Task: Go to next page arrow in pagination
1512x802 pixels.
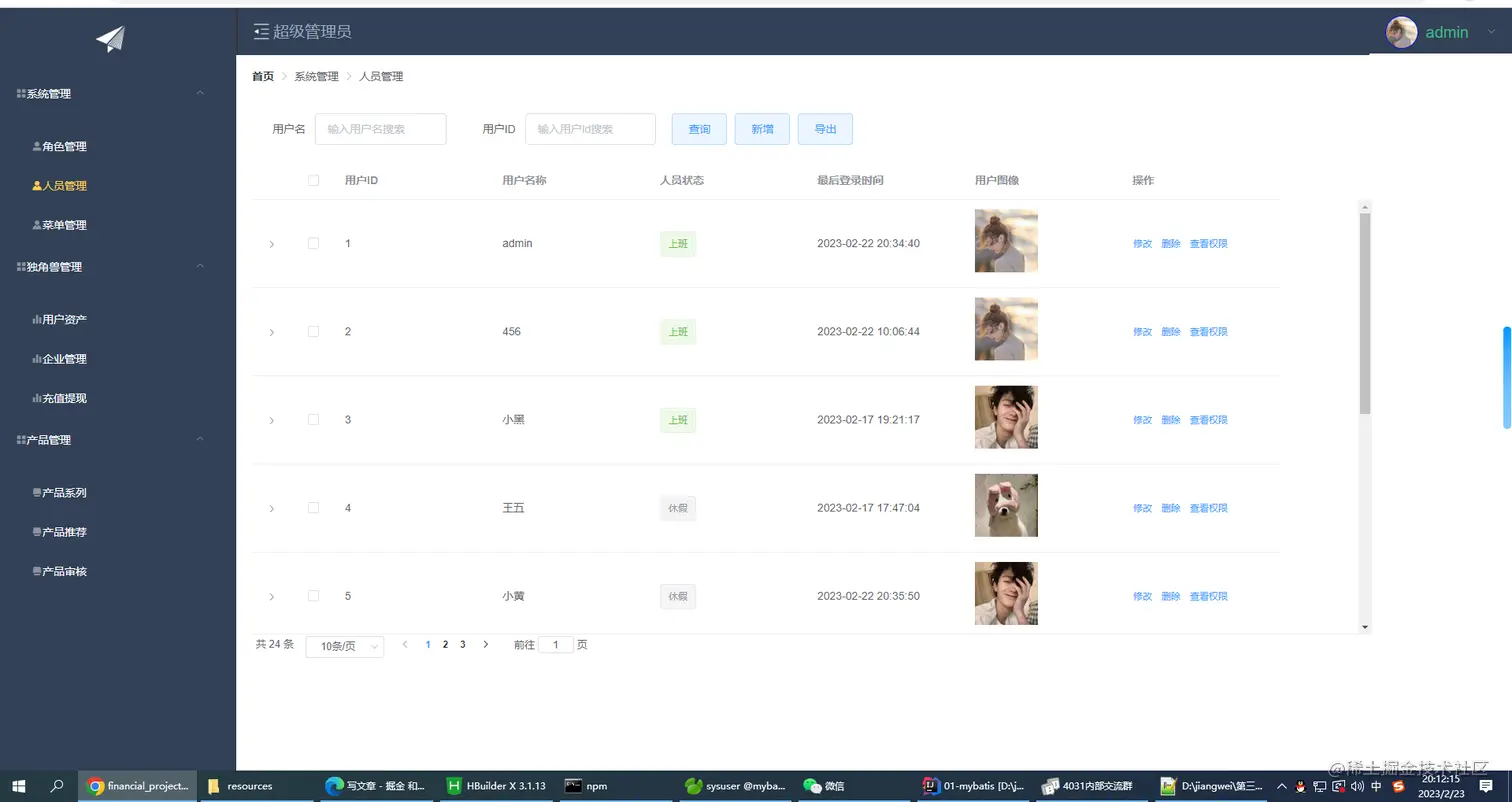Action: [486, 645]
